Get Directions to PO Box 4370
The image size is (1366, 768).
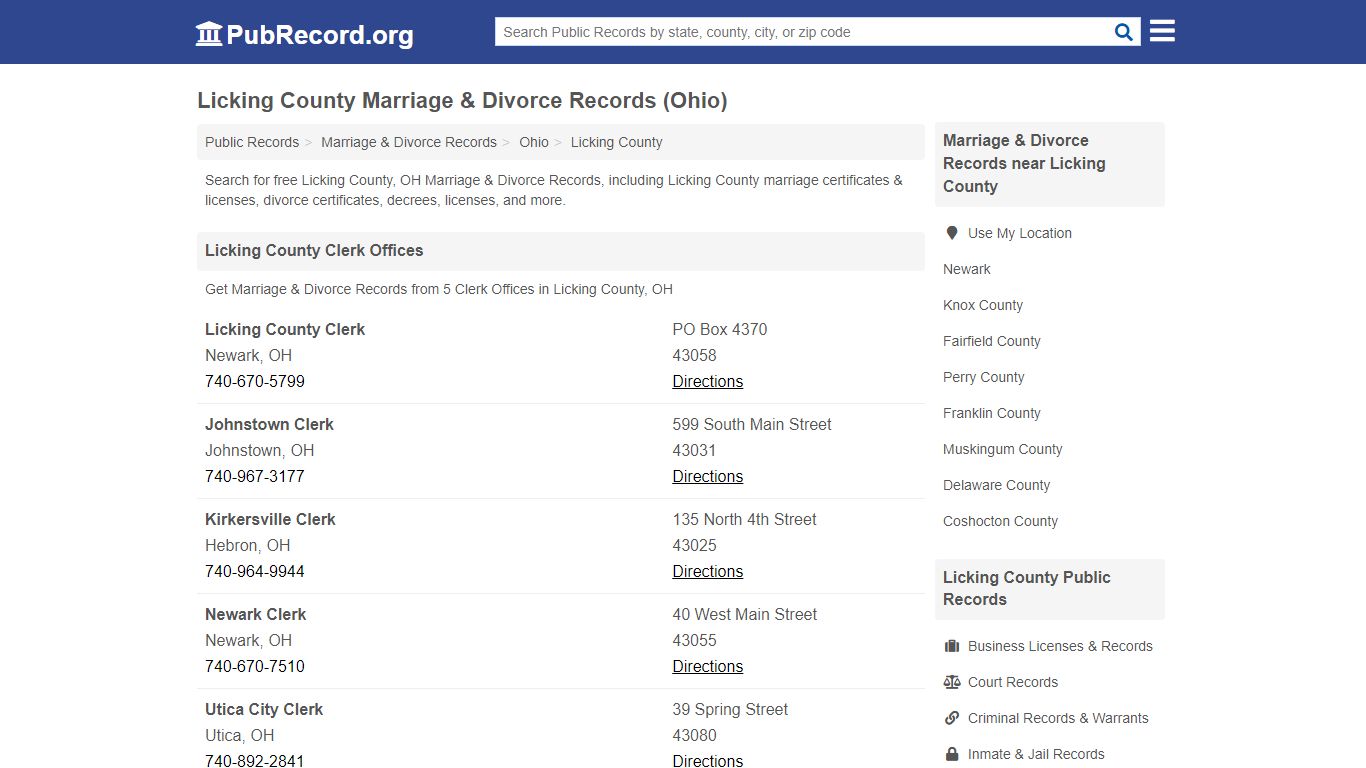point(708,381)
